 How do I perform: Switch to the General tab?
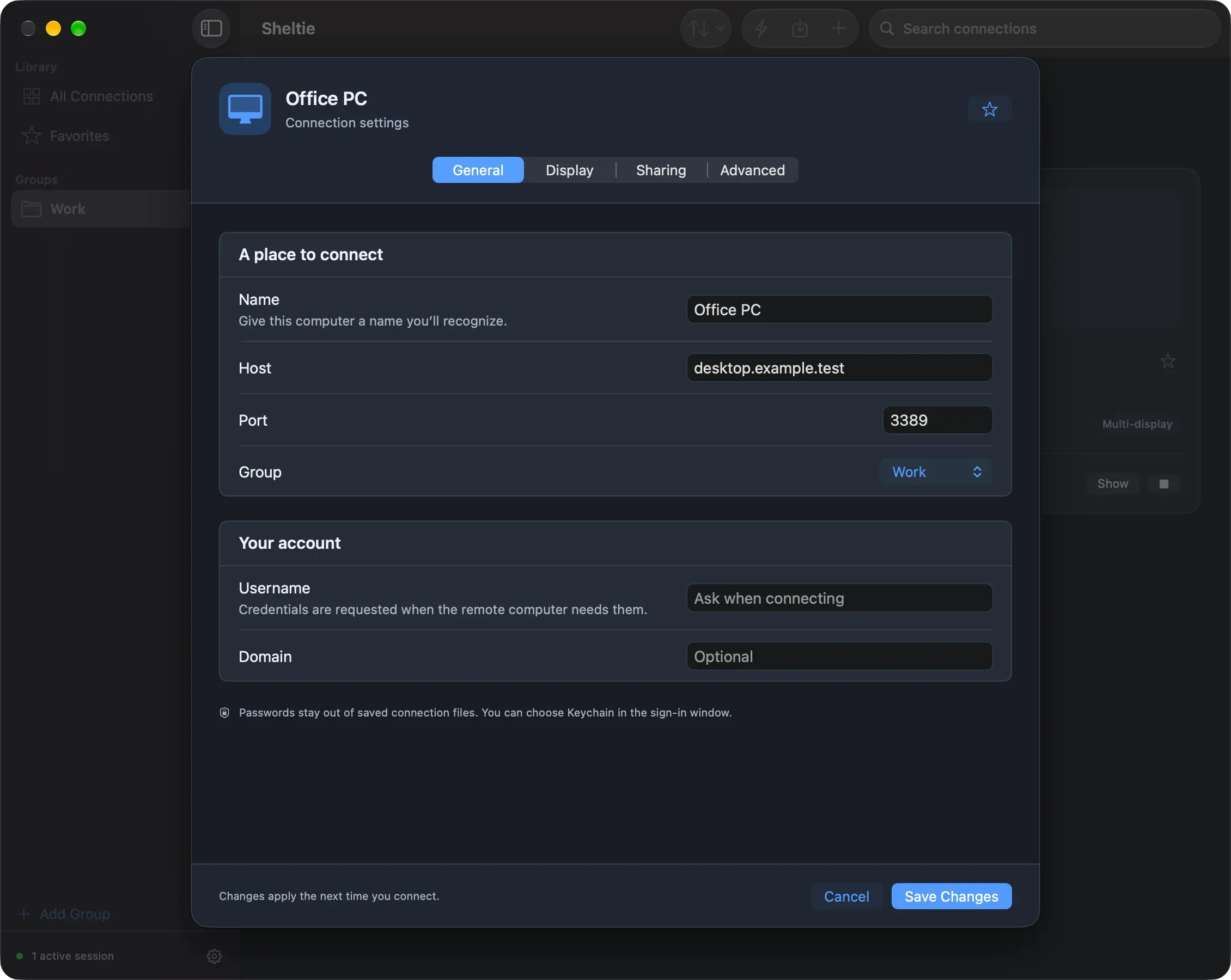pos(478,170)
